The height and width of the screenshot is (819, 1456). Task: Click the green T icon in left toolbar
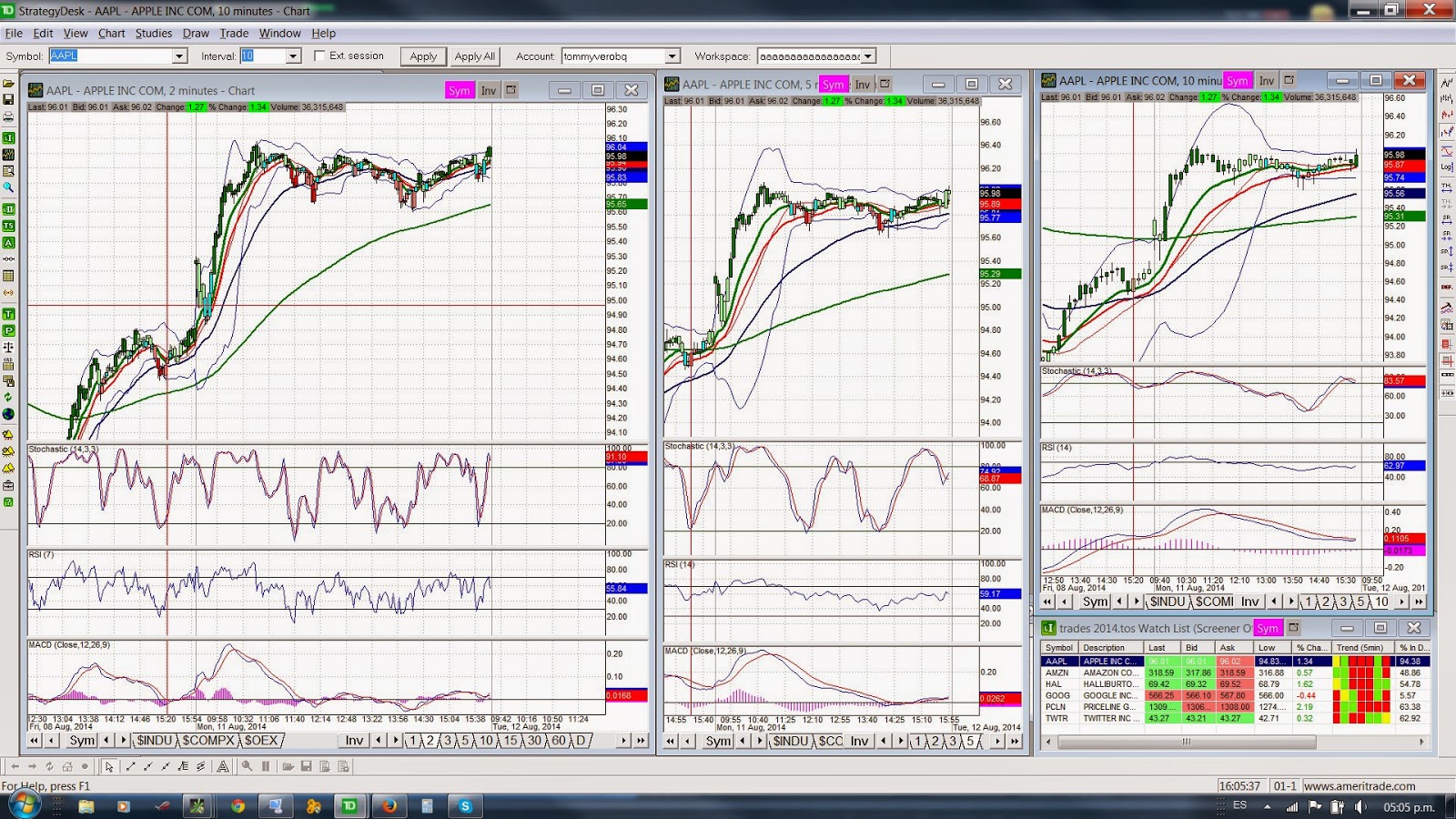[8, 314]
